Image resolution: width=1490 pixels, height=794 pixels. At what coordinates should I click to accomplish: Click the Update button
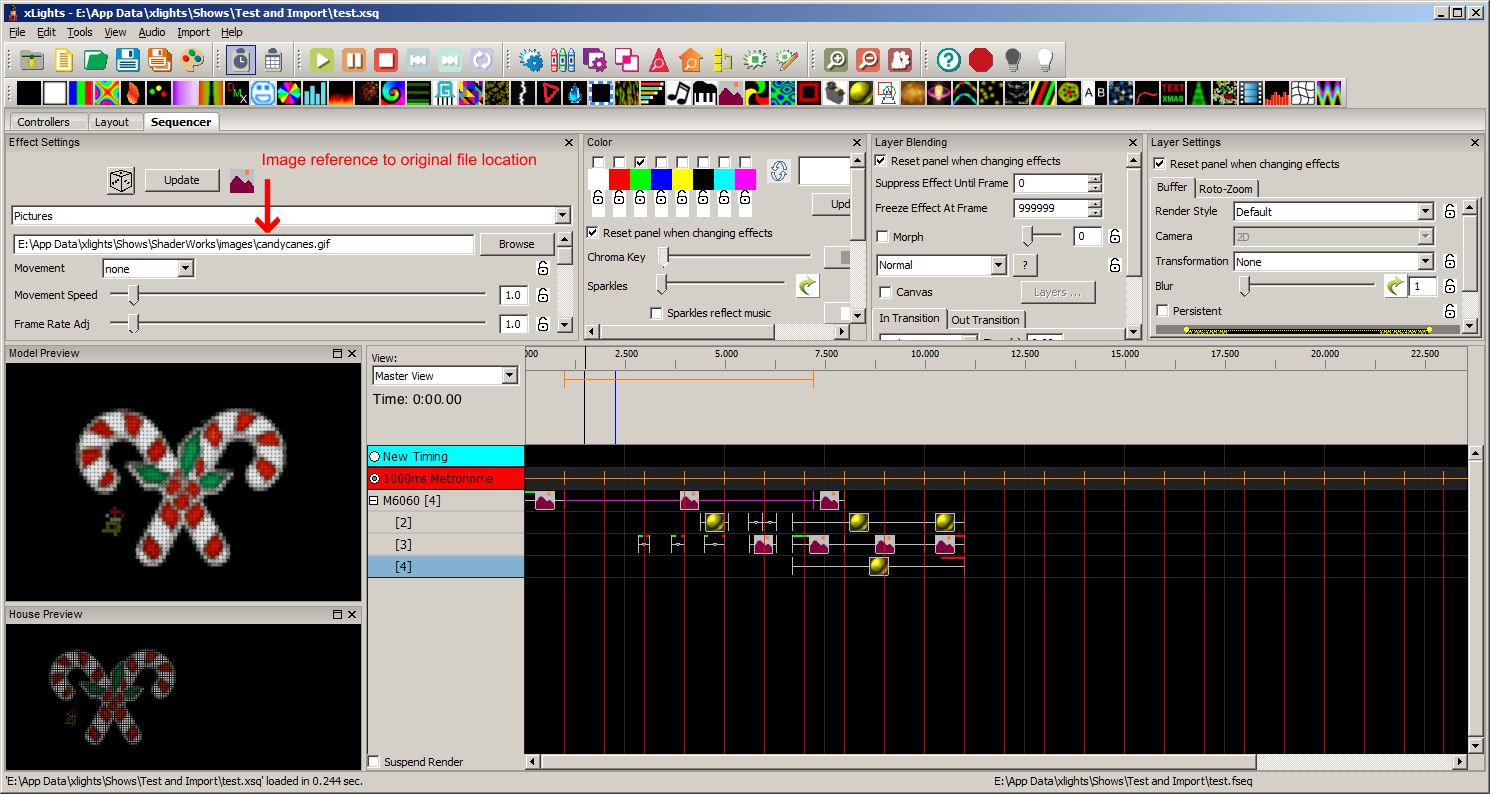tap(182, 180)
